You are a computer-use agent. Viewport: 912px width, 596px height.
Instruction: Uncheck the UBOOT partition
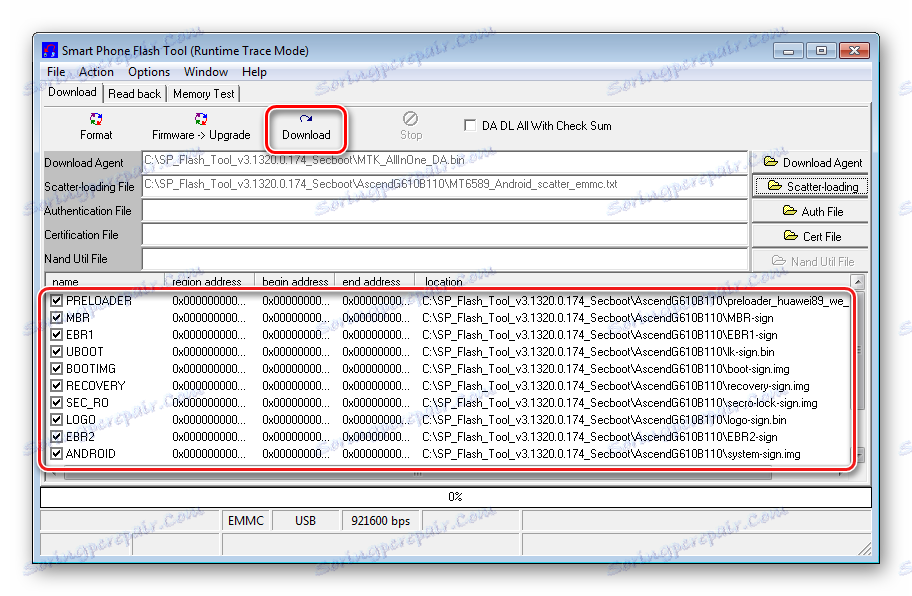click(x=56, y=352)
